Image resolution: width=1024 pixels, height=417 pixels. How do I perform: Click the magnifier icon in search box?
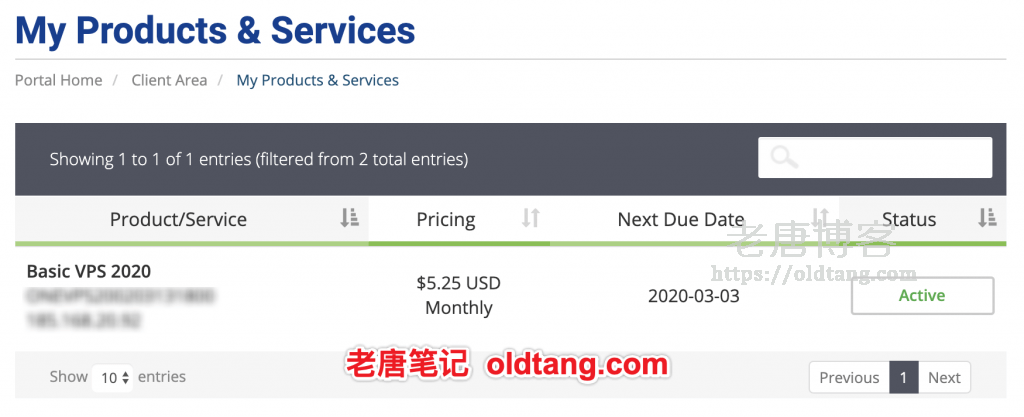[784, 157]
